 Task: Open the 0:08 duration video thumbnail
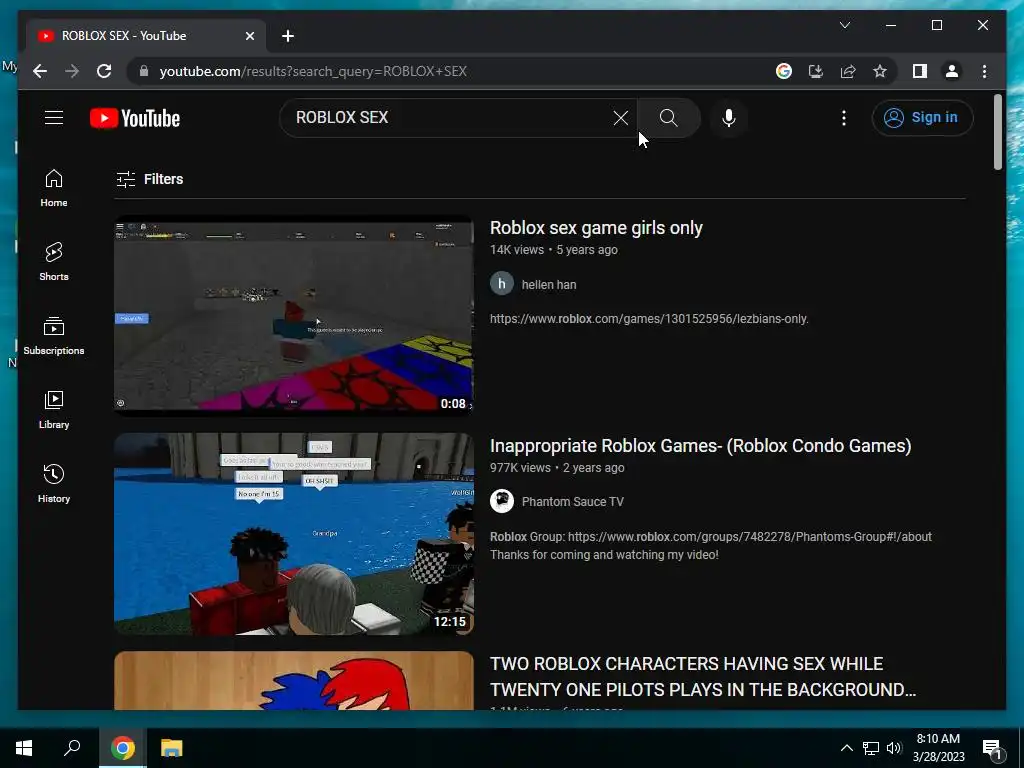293,315
